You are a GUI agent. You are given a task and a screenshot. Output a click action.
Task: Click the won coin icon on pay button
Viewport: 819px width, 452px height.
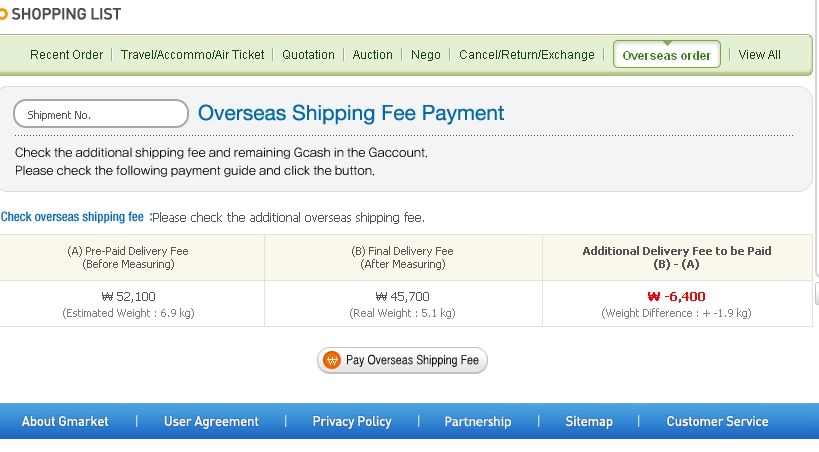[x=333, y=361]
